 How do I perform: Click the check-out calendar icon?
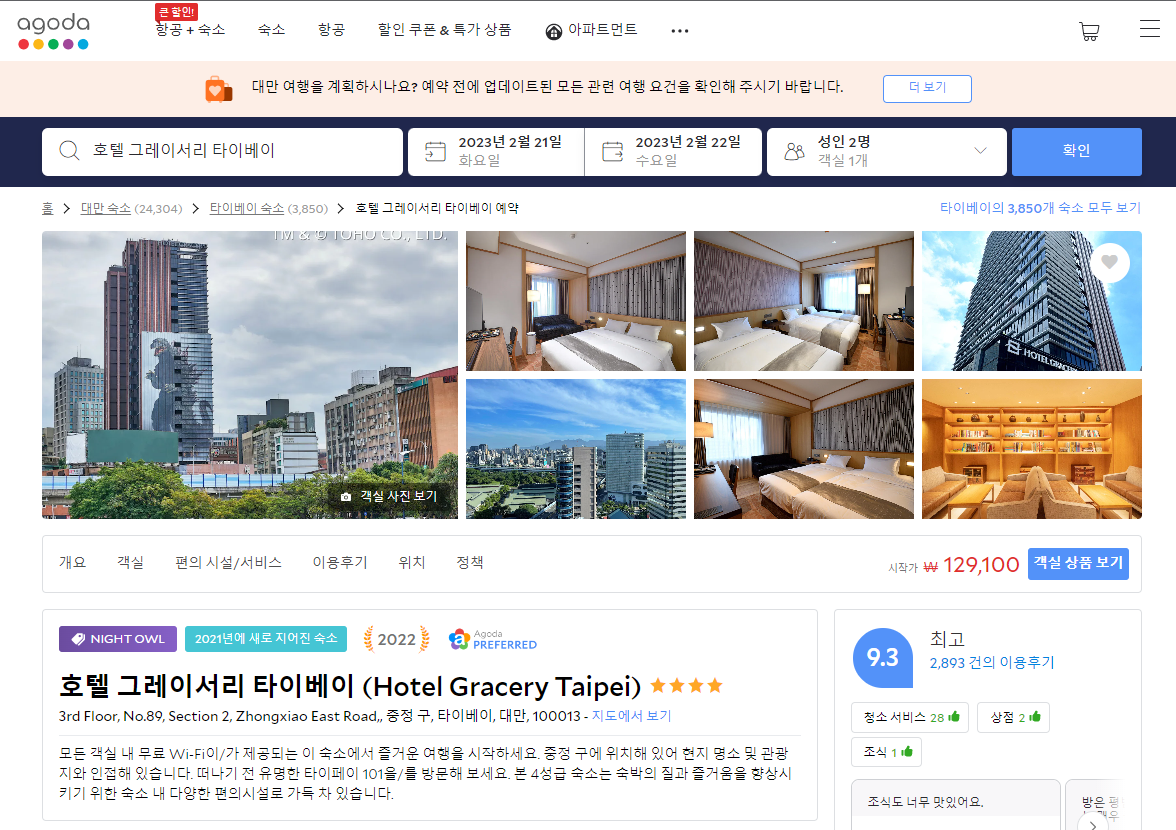click(612, 151)
